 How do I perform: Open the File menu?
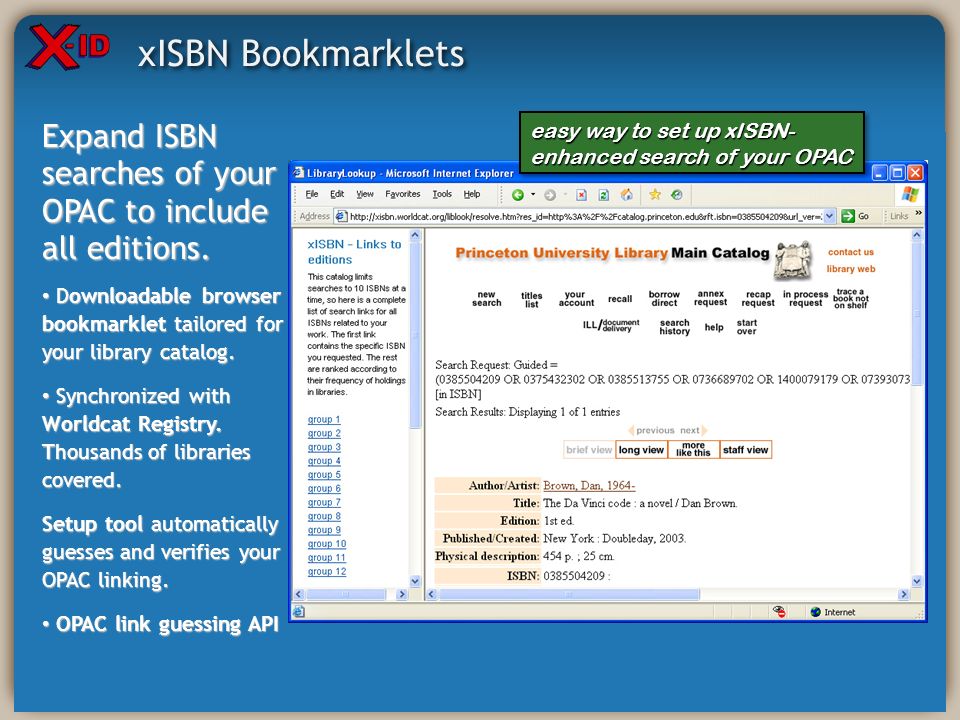point(312,194)
